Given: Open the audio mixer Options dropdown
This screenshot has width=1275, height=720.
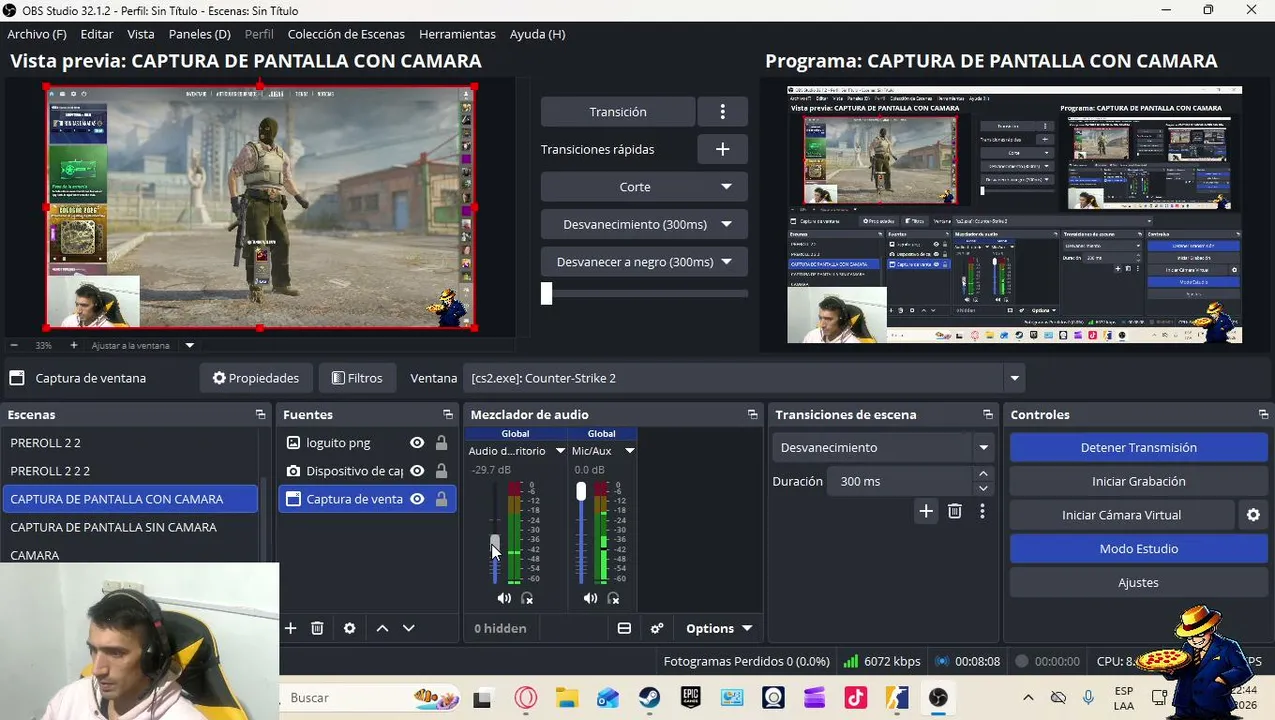Looking at the screenshot, I should (719, 628).
